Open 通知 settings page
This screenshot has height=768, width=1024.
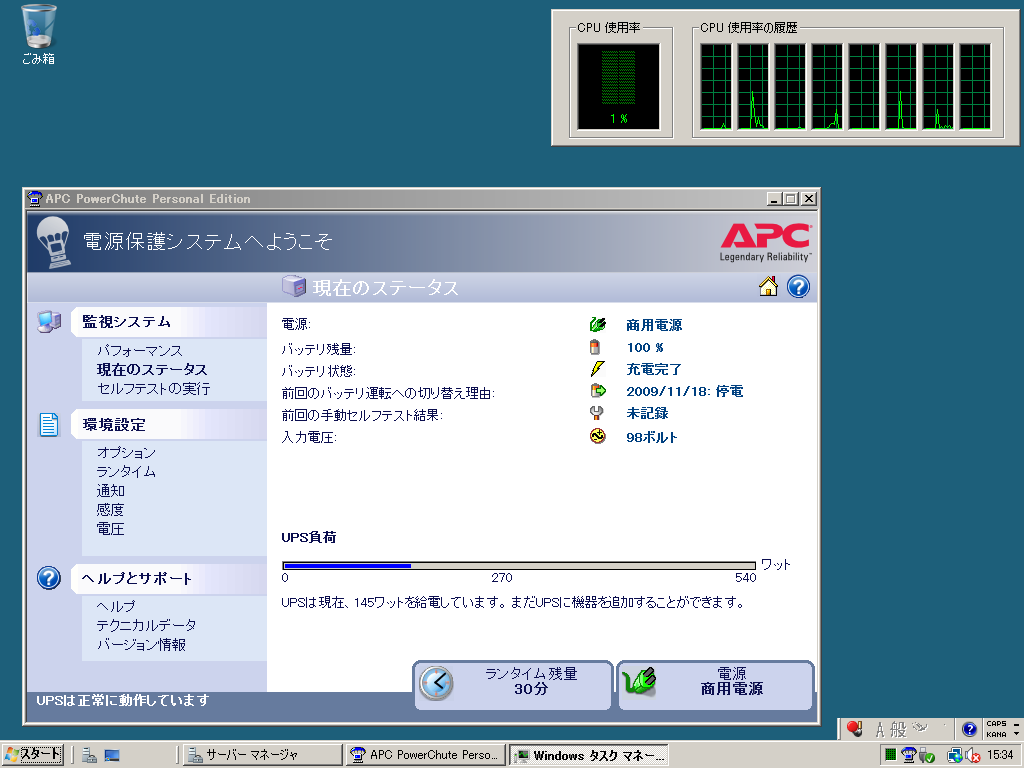pyautogui.click(x=110, y=490)
